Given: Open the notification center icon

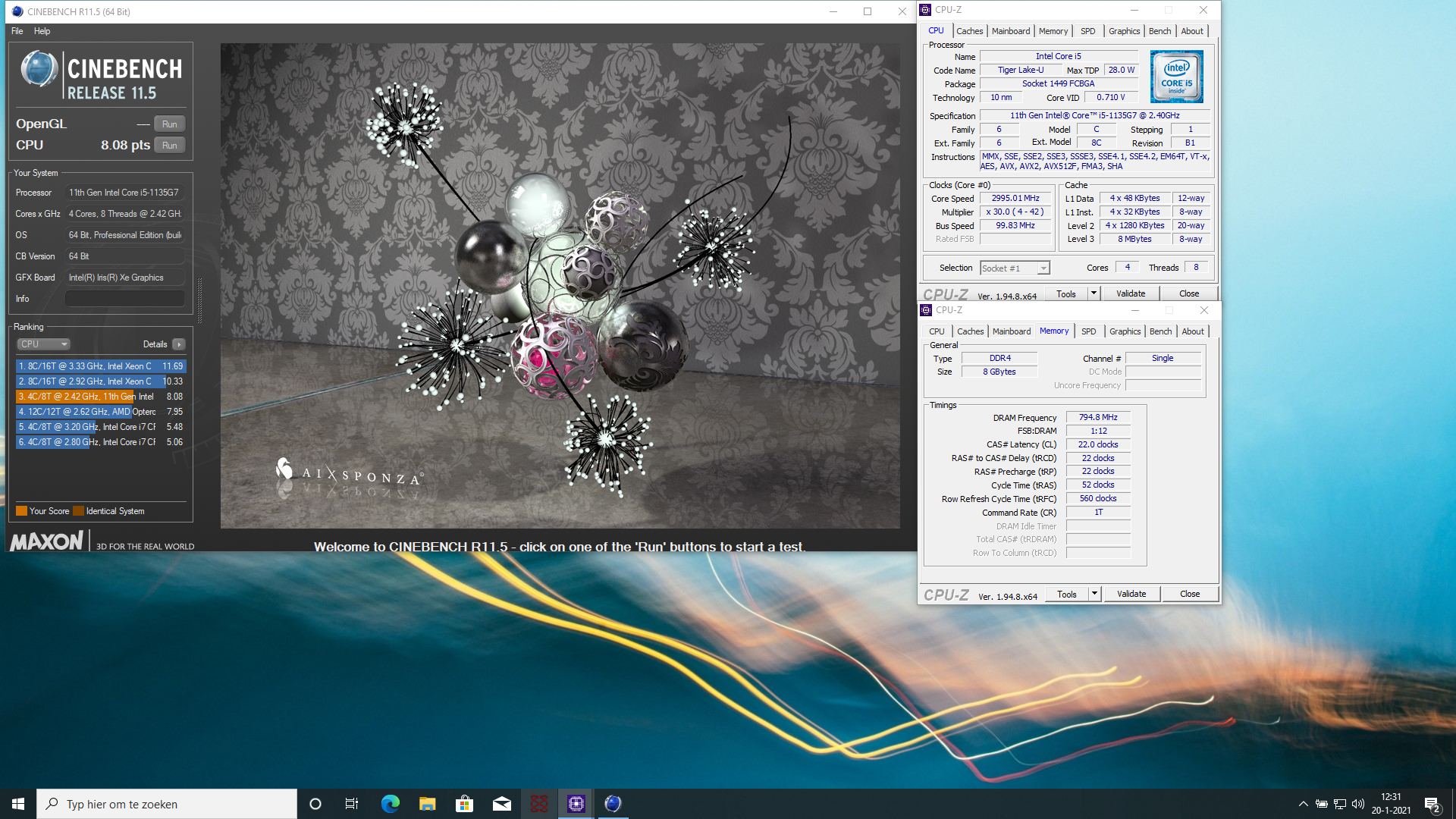Looking at the screenshot, I should point(1432,805).
